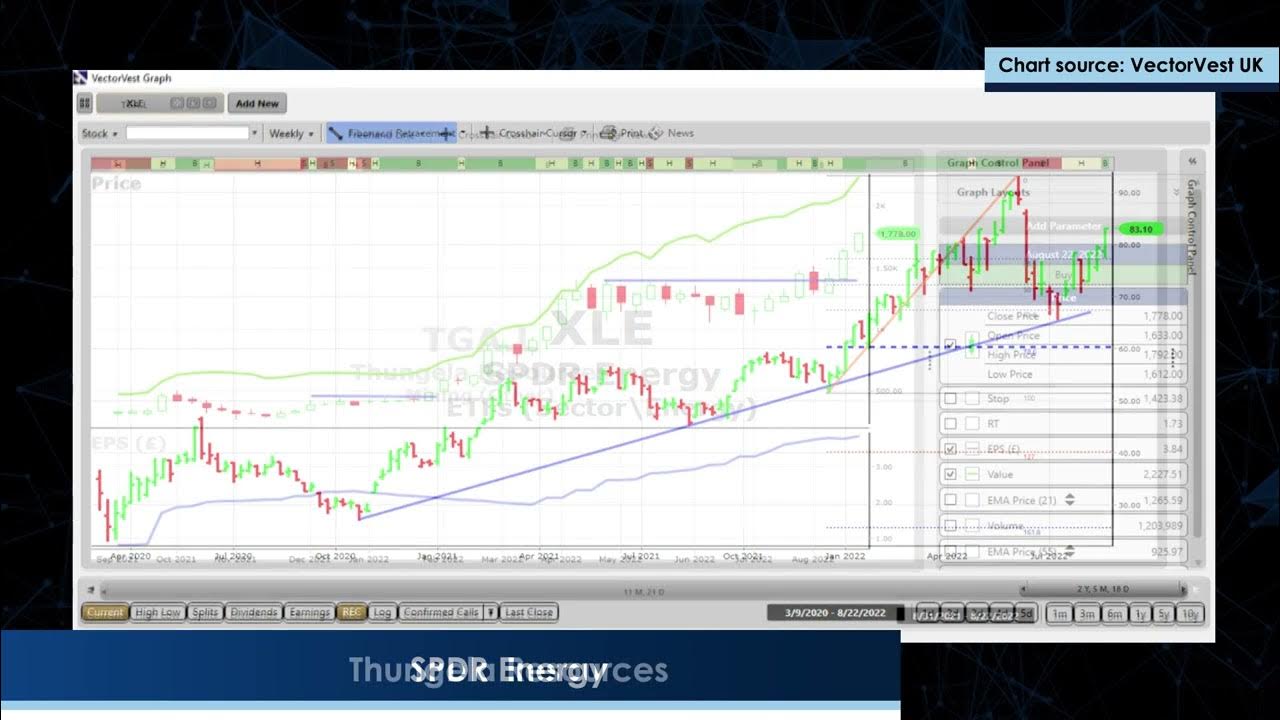Click the EPS line style swatch
The height and width of the screenshot is (720, 1280).
(972, 449)
